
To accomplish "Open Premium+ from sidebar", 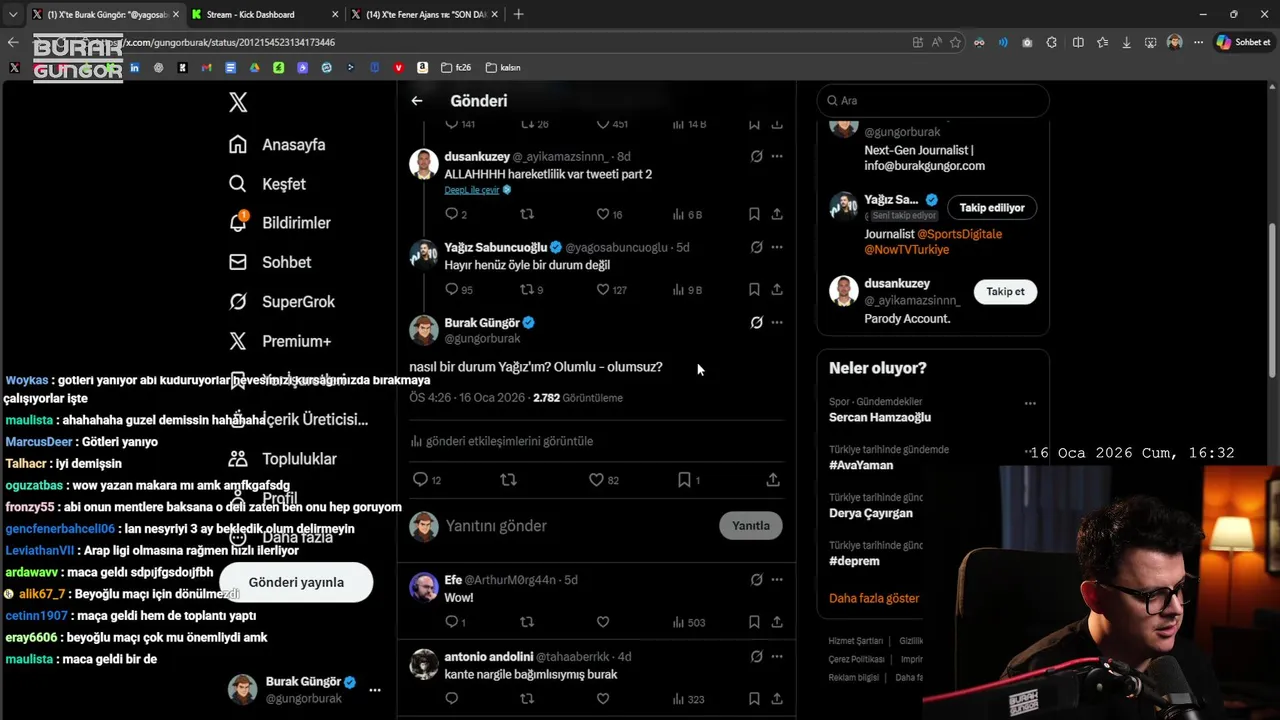I will click(x=279, y=341).
